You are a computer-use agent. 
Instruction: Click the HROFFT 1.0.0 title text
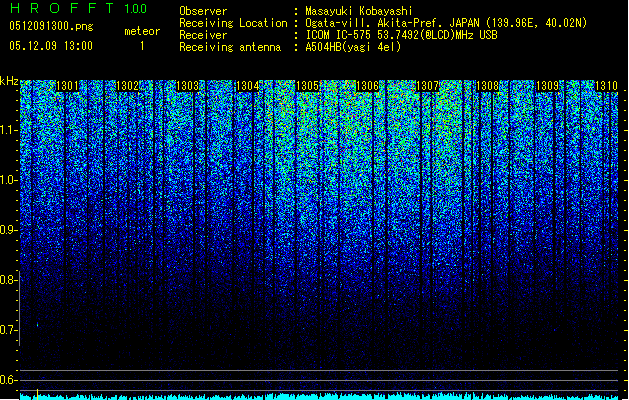coord(78,8)
